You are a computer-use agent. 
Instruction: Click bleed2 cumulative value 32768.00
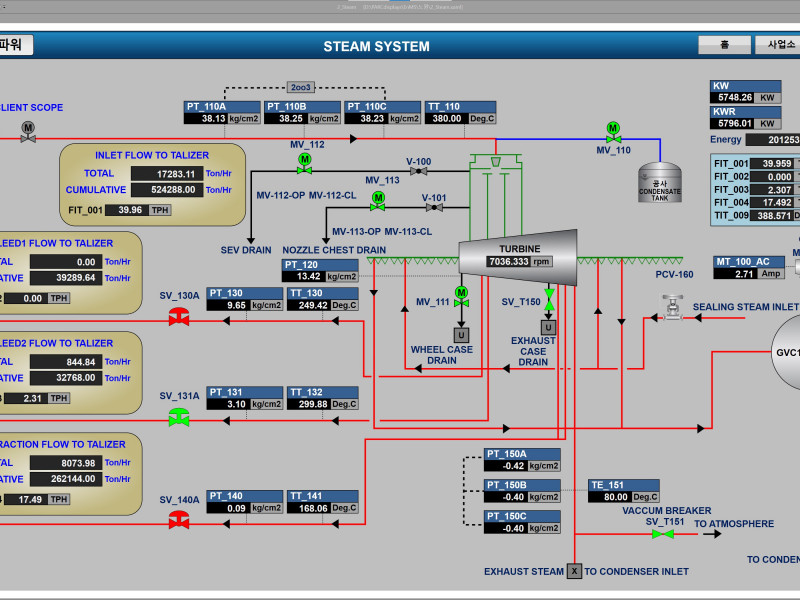(x=66, y=378)
